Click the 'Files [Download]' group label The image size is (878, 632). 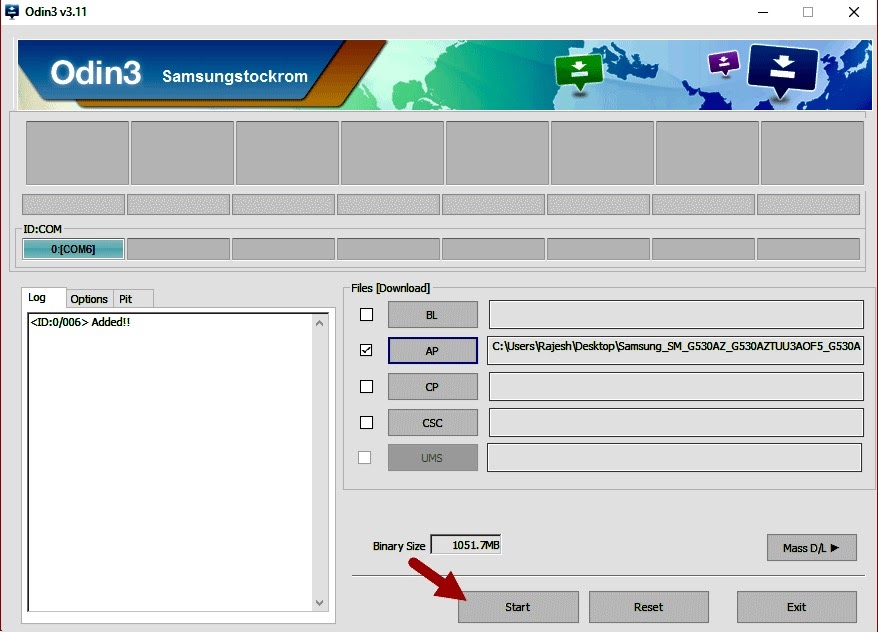pyautogui.click(x=391, y=288)
